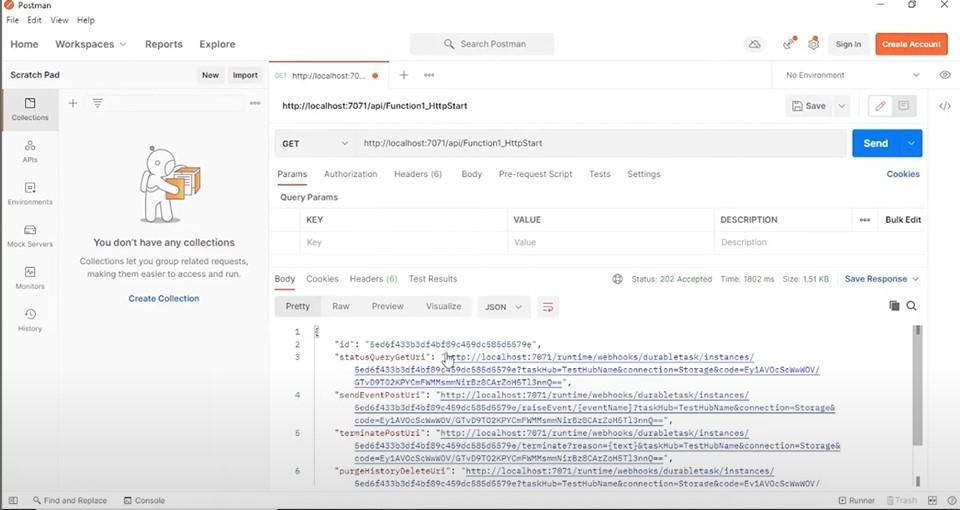Click the blue Send button

pos(876,143)
